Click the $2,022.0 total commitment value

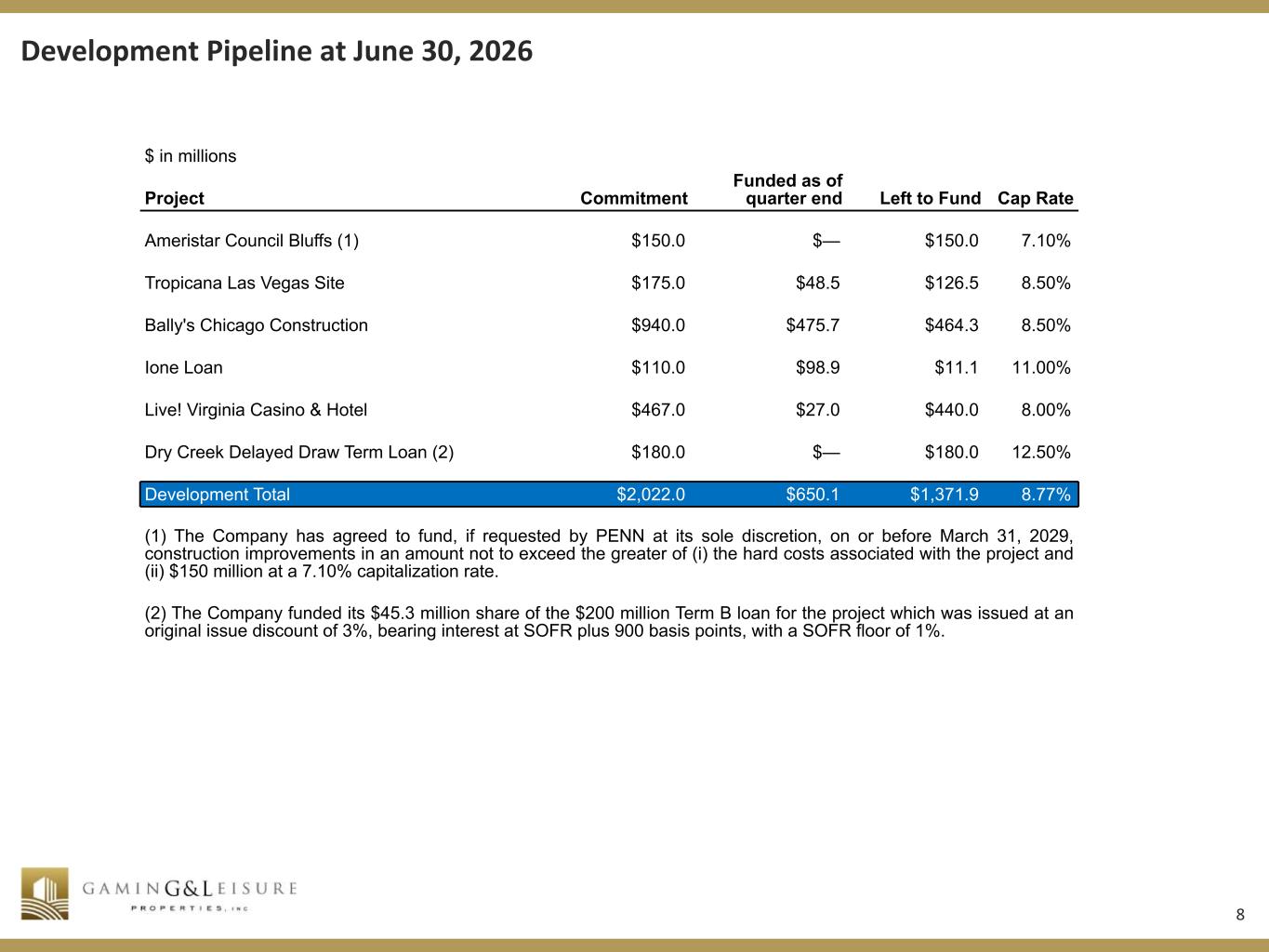(x=651, y=495)
